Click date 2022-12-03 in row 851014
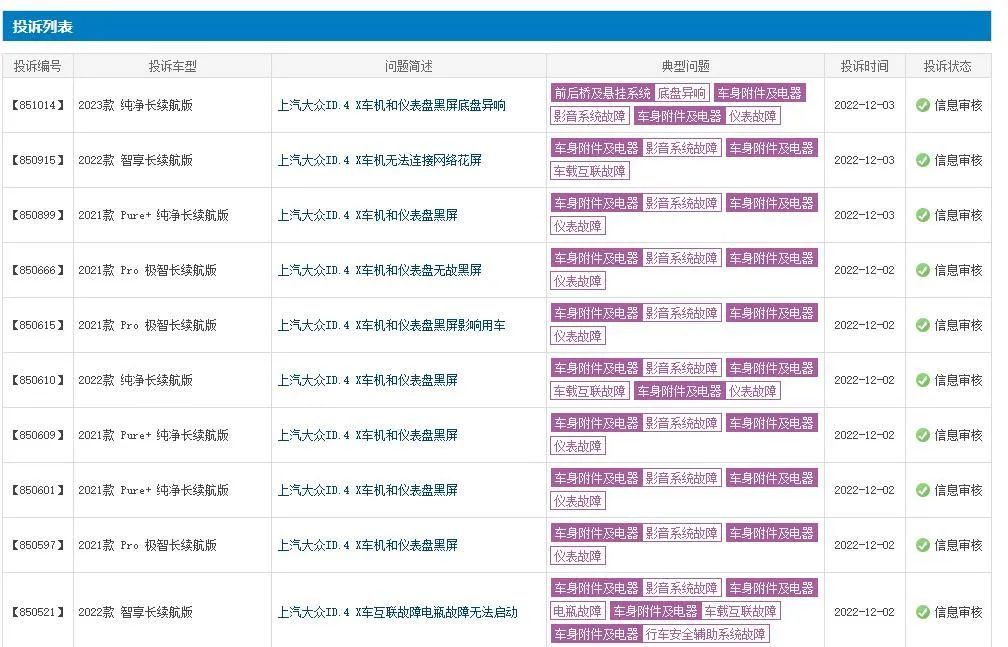 864,105
